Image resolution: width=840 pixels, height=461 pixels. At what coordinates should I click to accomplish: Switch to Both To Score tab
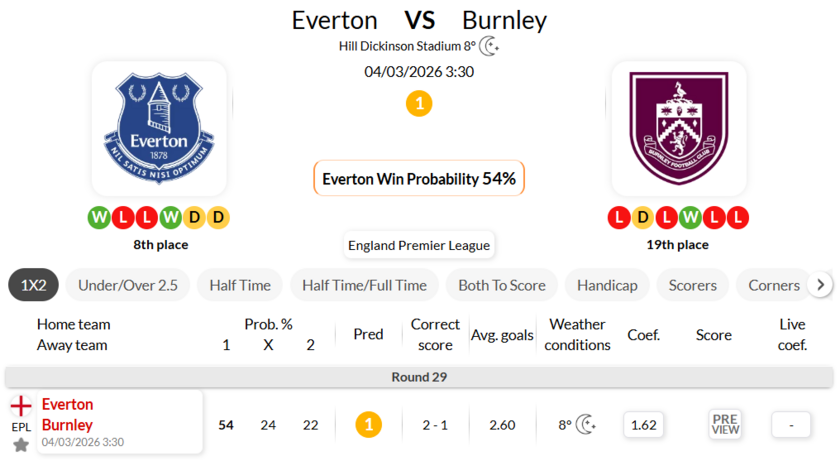tap(502, 285)
